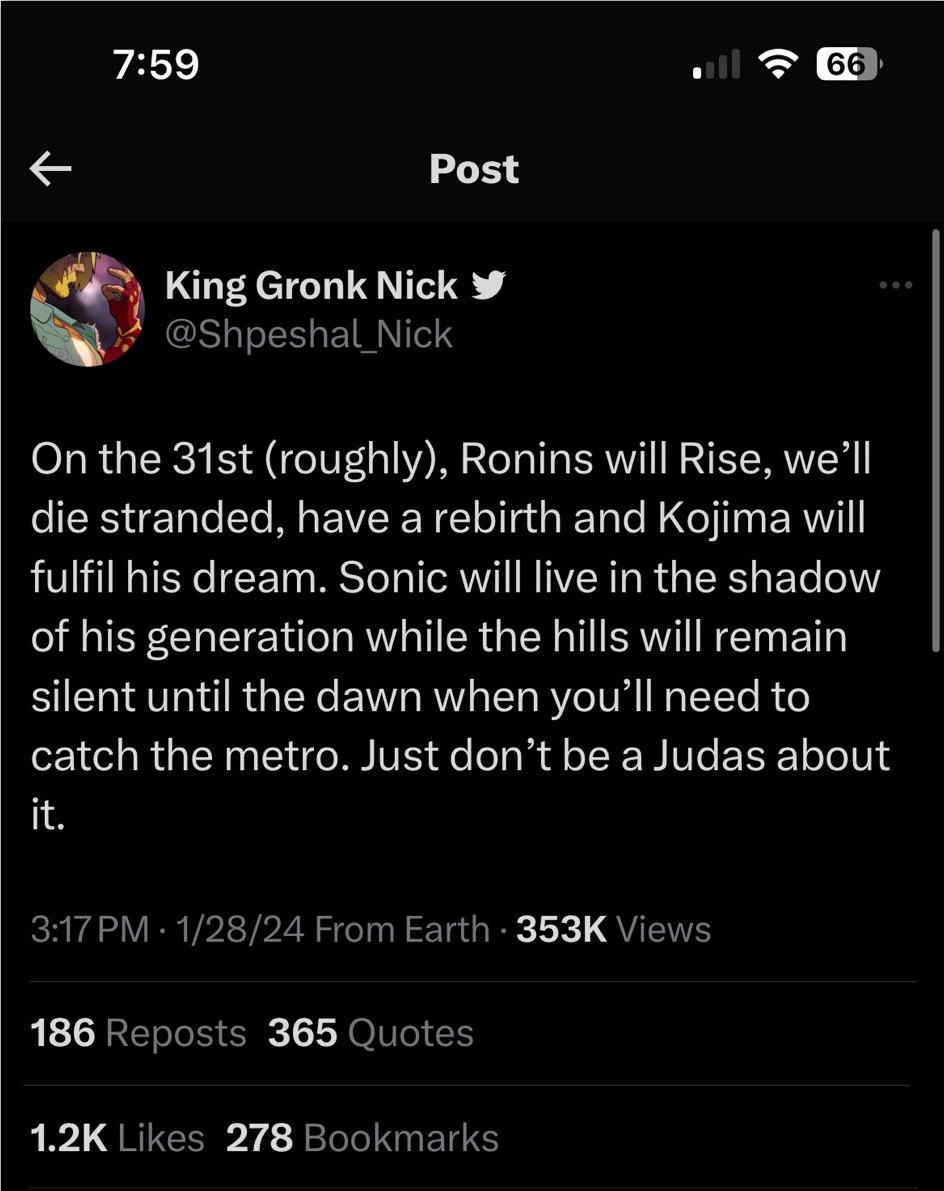Tap the From Earth location label
This screenshot has width=944, height=1191.
[x=402, y=929]
